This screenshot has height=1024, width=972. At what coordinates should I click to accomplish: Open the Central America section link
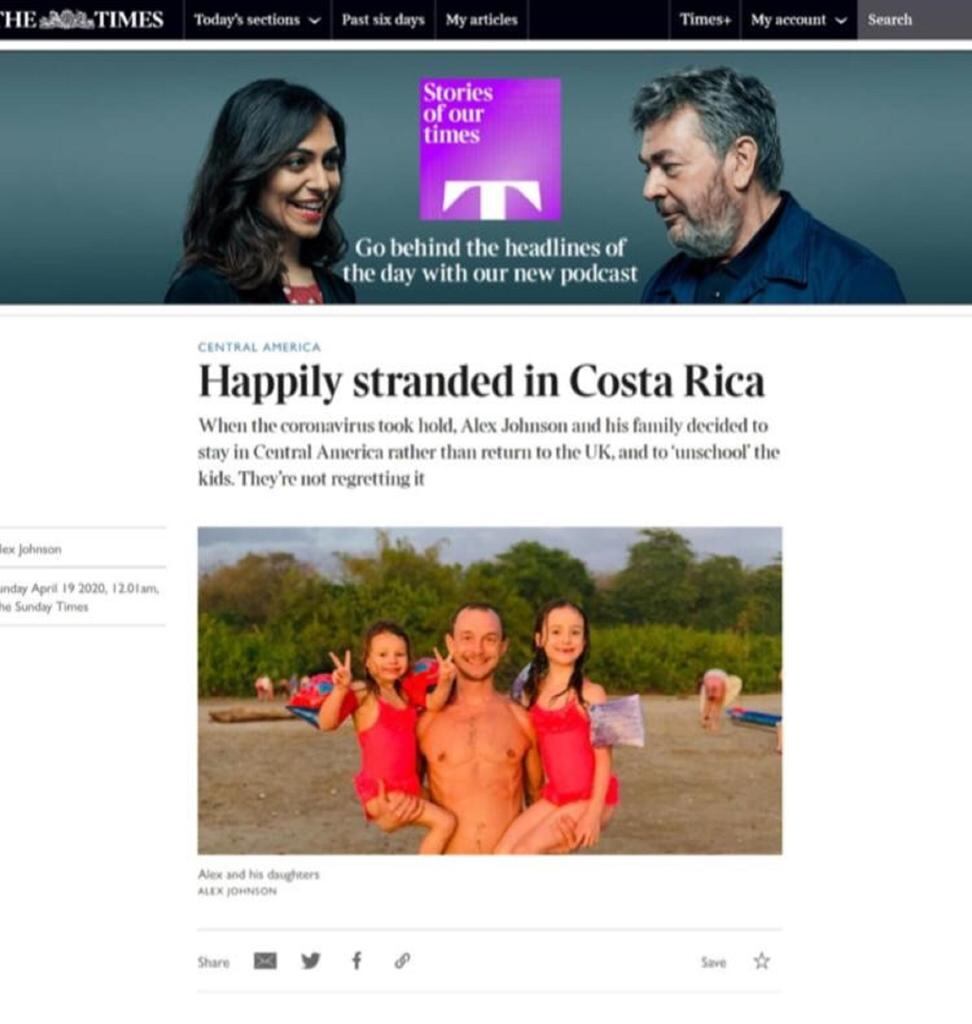259,347
